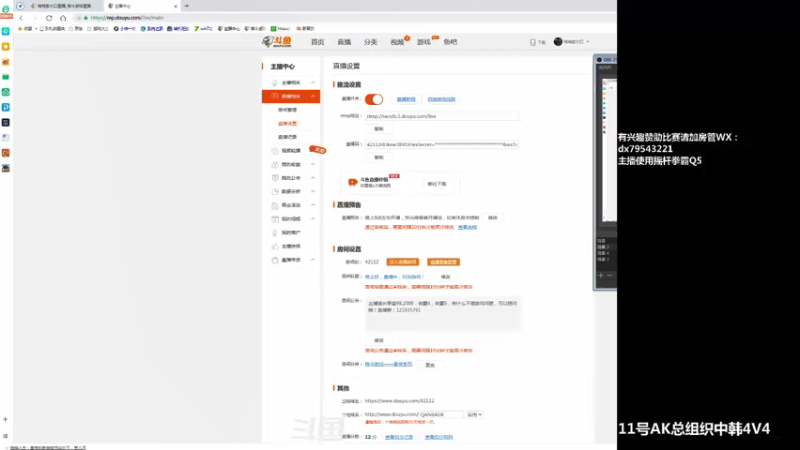Expand the first sidebar section with microphone icon
Viewport: 800px width, 450px height.
pos(313,83)
